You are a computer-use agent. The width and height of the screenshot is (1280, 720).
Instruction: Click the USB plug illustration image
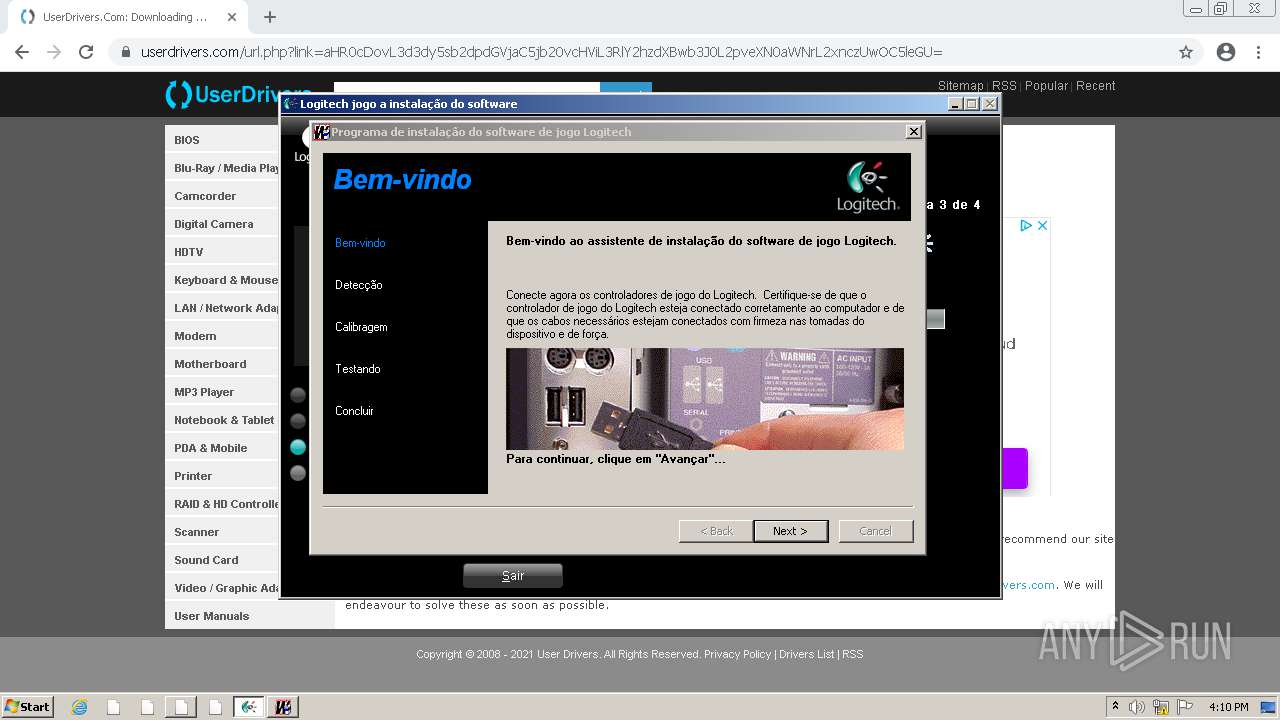click(705, 399)
